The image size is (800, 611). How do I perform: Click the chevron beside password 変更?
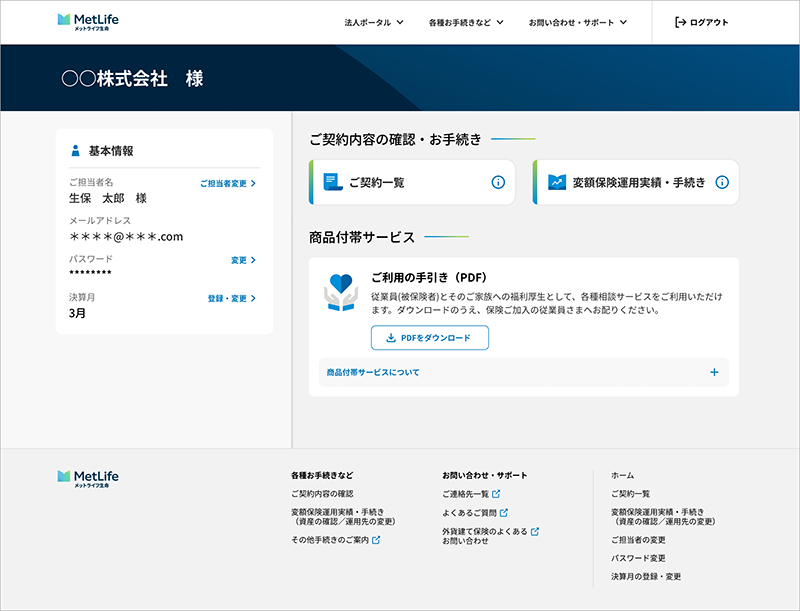tap(253, 260)
